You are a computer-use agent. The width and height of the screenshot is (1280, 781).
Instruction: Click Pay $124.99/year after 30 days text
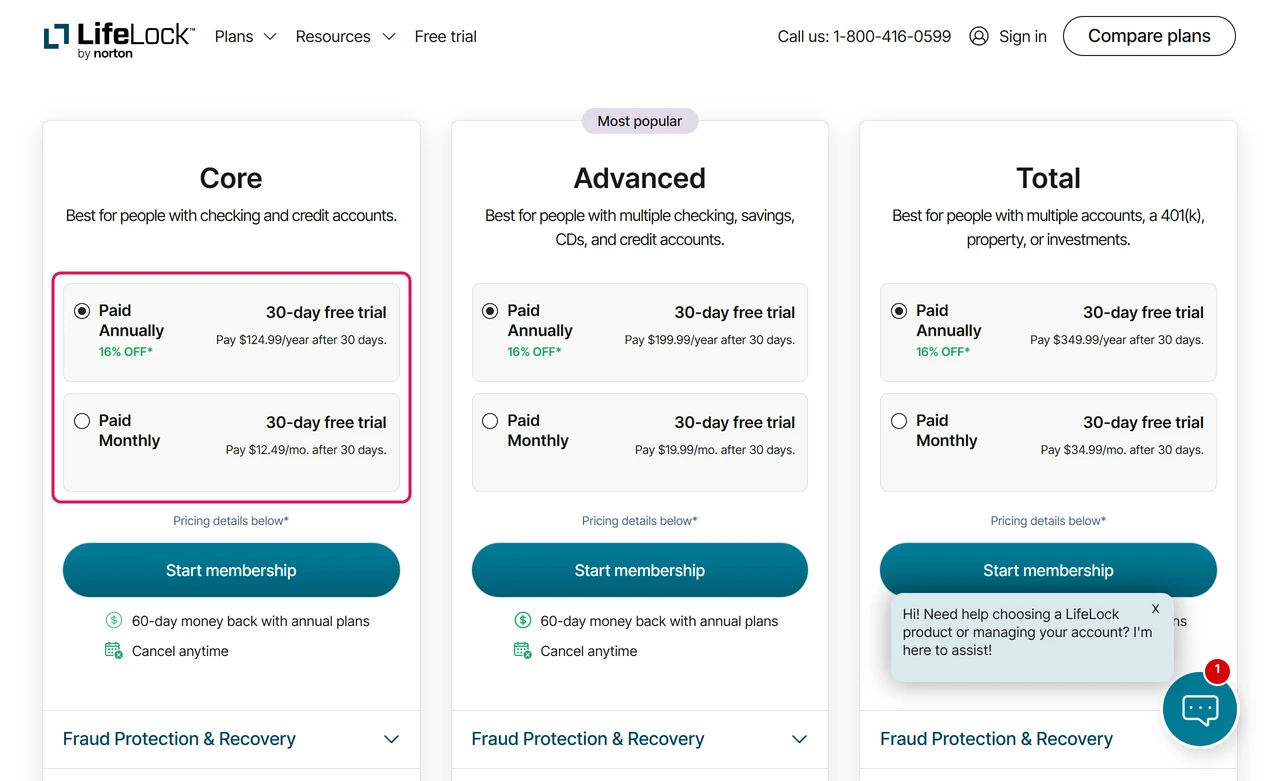point(301,340)
